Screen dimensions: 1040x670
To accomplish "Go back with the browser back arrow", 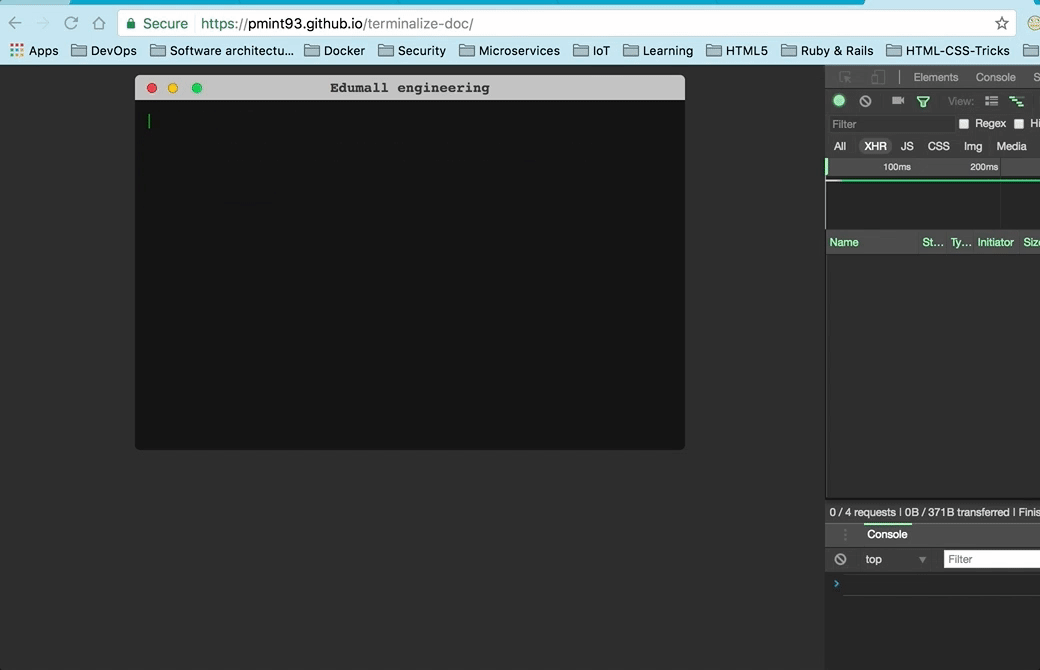I will point(15,23).
